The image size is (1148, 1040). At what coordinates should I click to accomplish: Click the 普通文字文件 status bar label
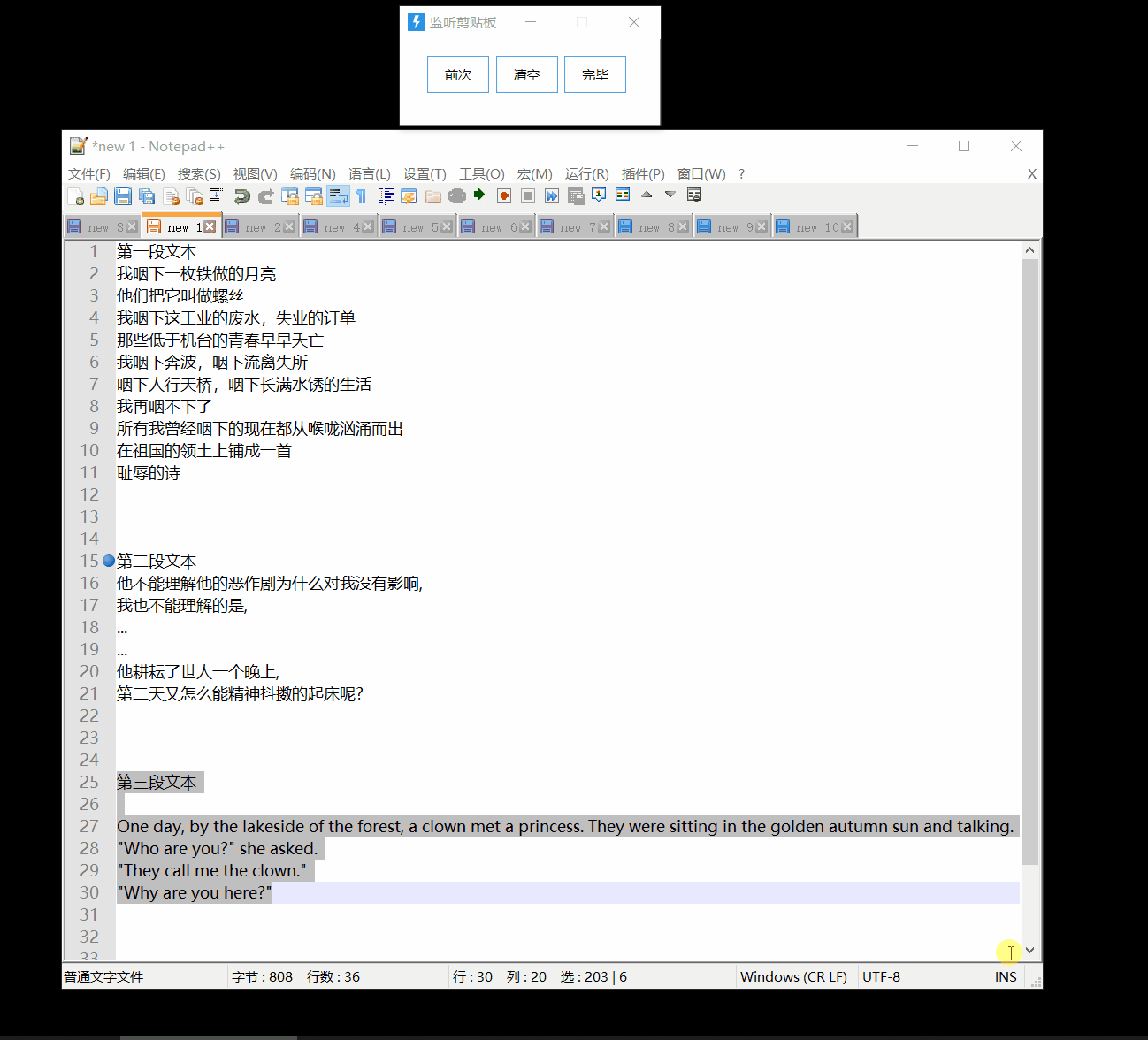(x=103, y=976)
